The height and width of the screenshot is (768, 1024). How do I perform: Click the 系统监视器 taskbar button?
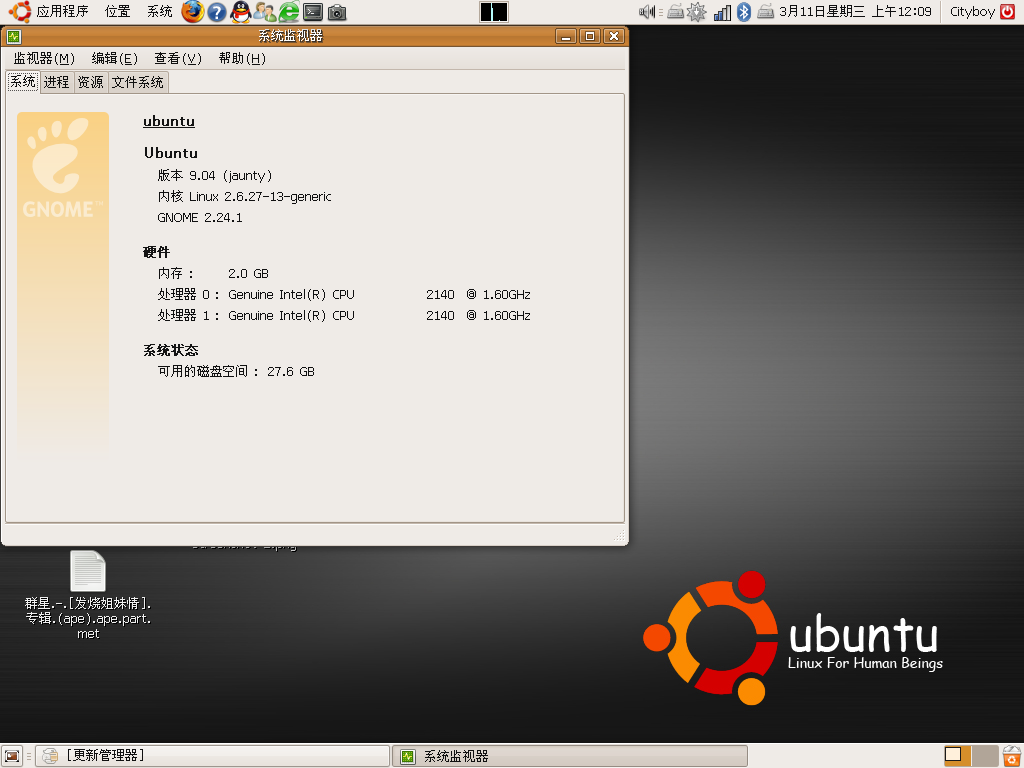[x=569, y=756]
